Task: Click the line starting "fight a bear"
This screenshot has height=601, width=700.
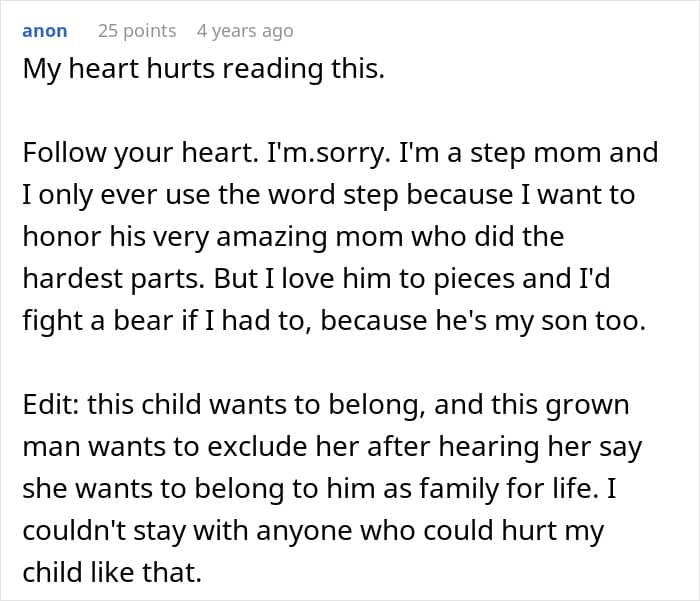Action: click(328, 321)
